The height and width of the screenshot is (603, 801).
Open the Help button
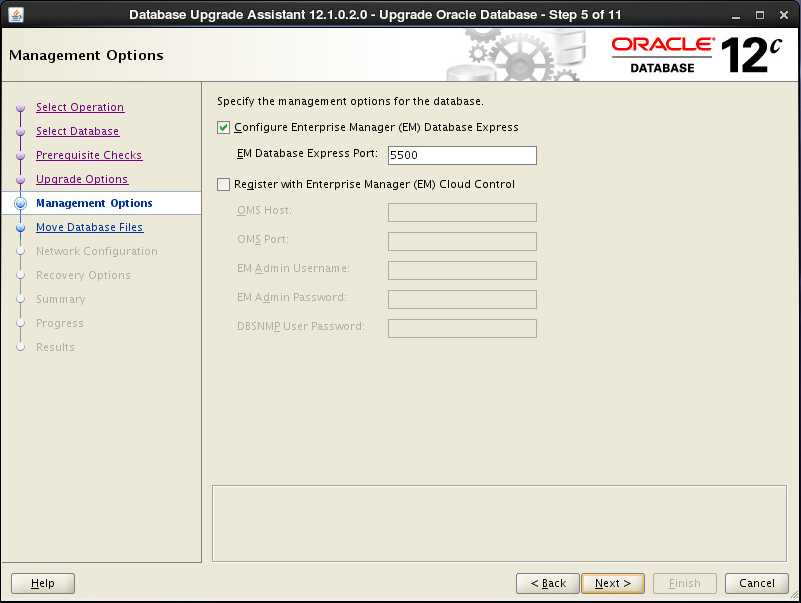[x=43, y=583]
